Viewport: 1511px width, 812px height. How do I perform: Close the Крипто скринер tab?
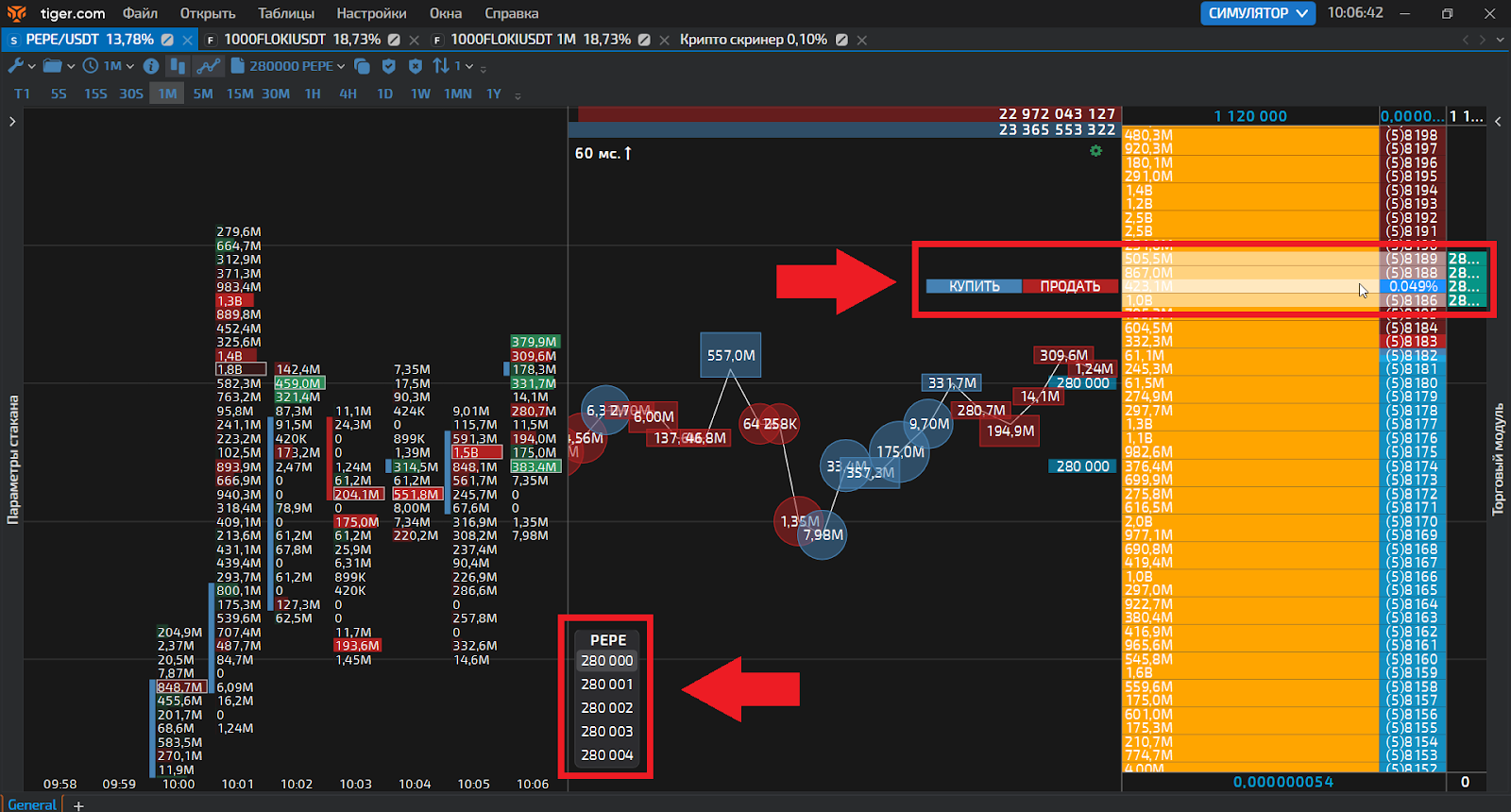pos(862,40)
